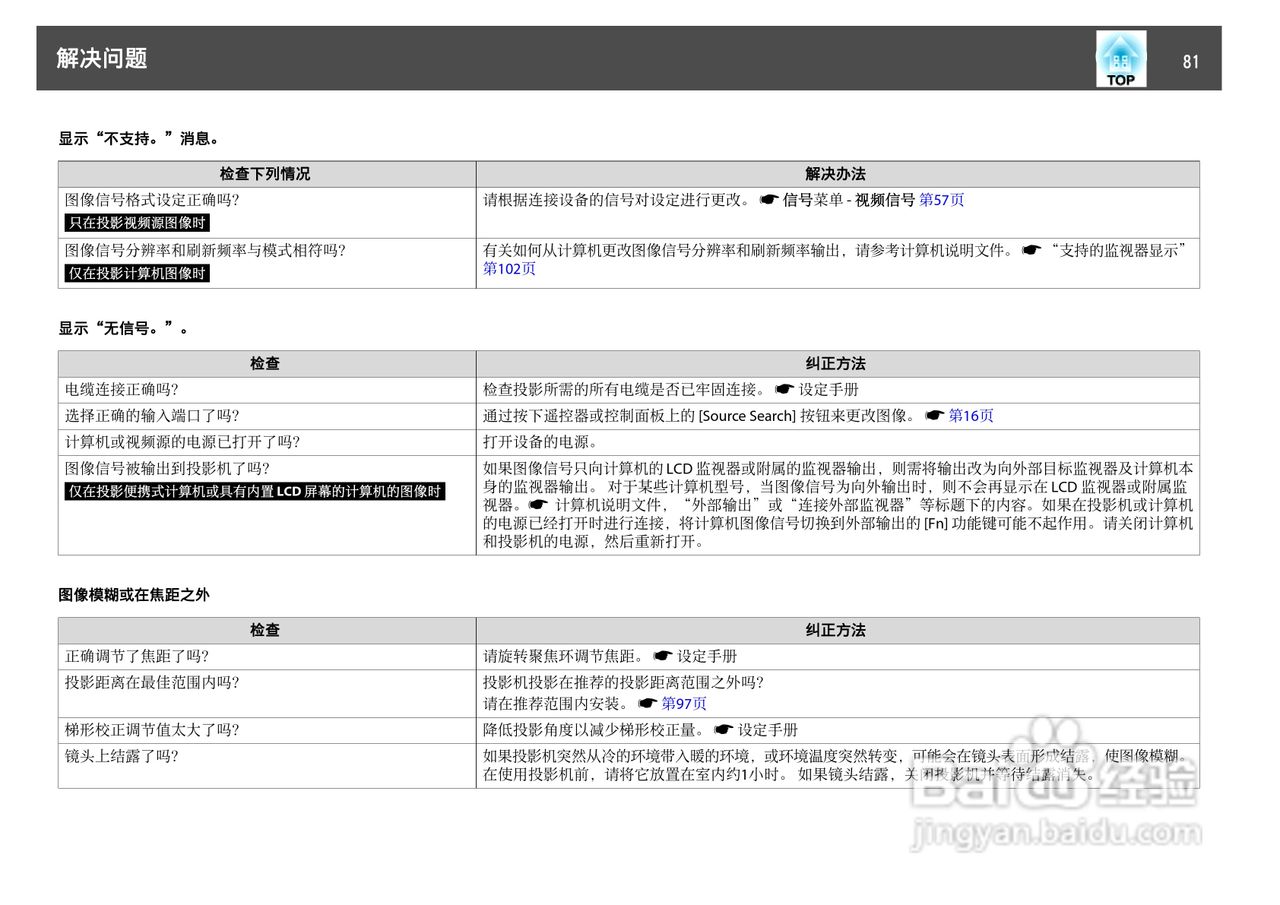Jump to the 第97页 page link
This screenshot has width=1280, height=905.
(684, 703)
